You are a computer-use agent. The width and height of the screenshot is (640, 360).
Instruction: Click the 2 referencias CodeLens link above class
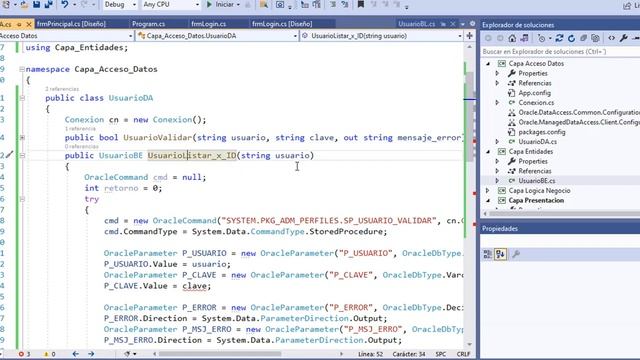click(x=62, y=89)
